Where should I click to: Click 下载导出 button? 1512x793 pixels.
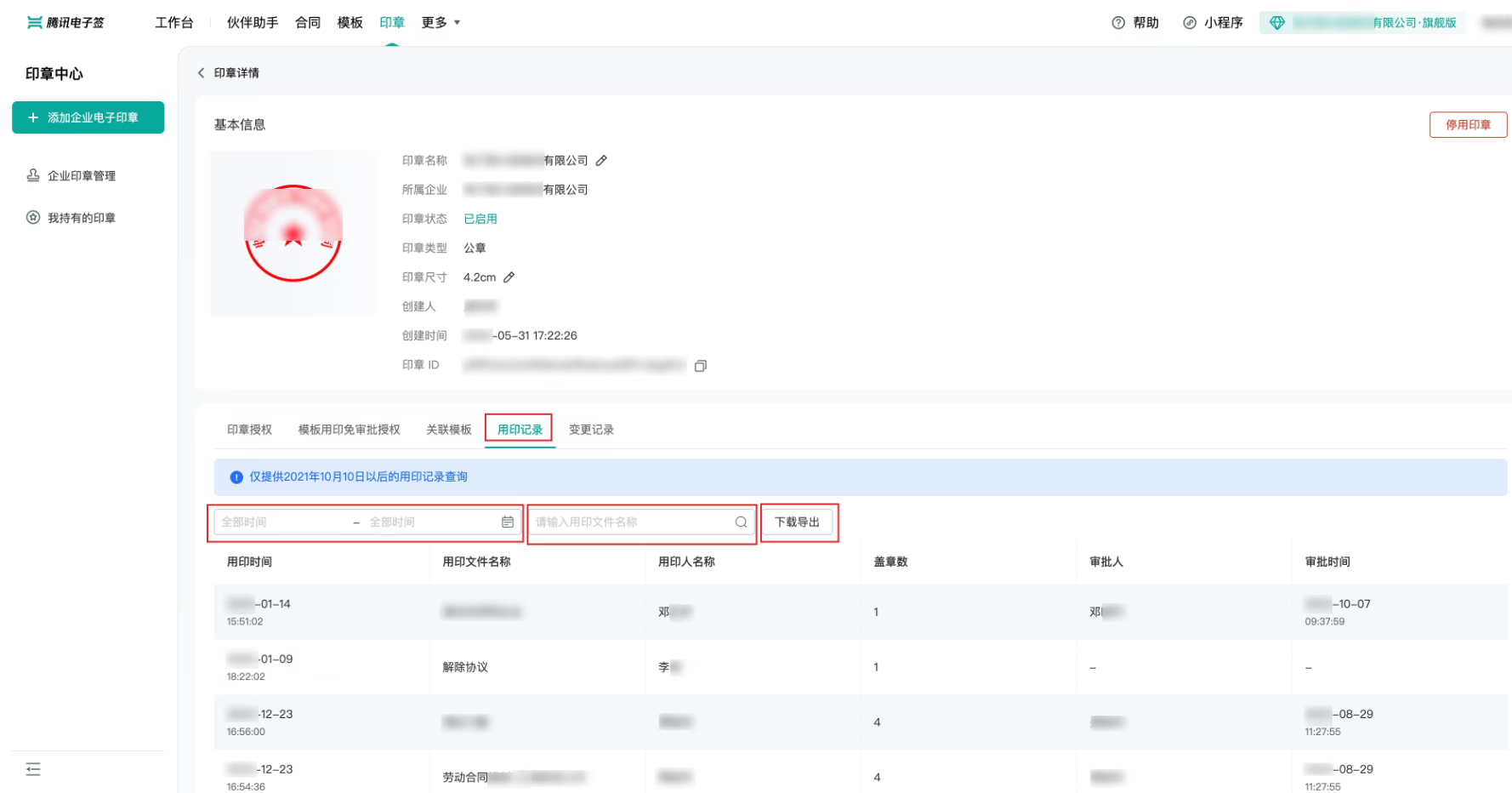coord(797,522)
